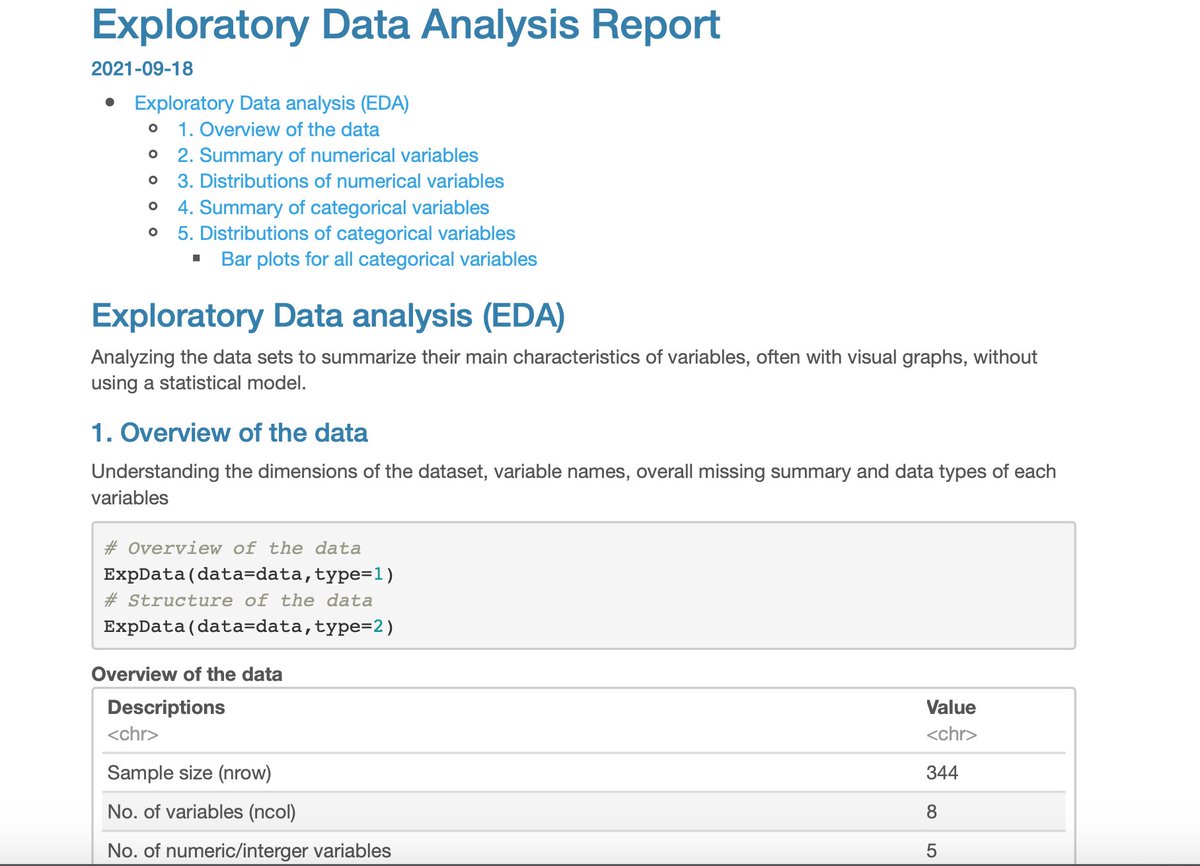The height and width of the screenshot is (866, 1200).
Task: Click the 'Exploratory Data analysis (EDA)' section heading
Action: coord(328,316)
